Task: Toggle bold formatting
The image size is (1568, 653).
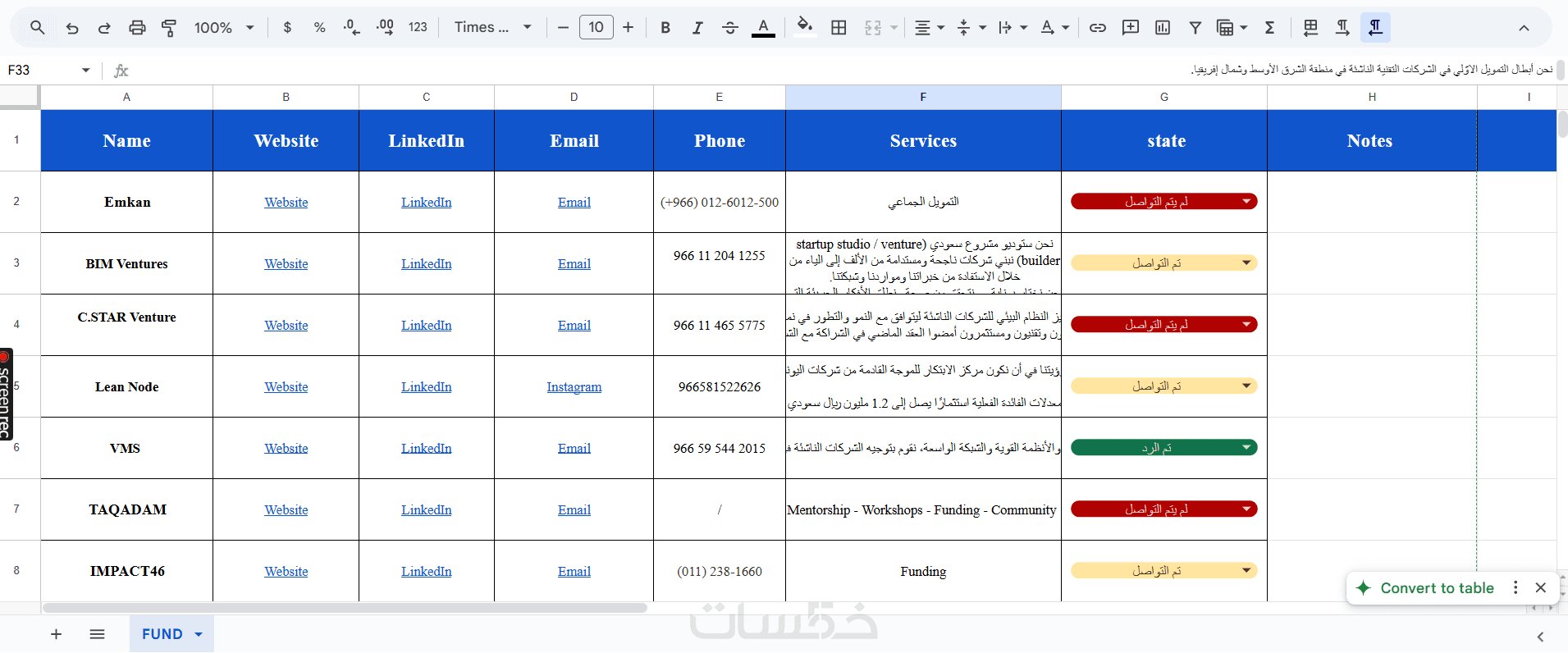Action: [x=665, y=28]
